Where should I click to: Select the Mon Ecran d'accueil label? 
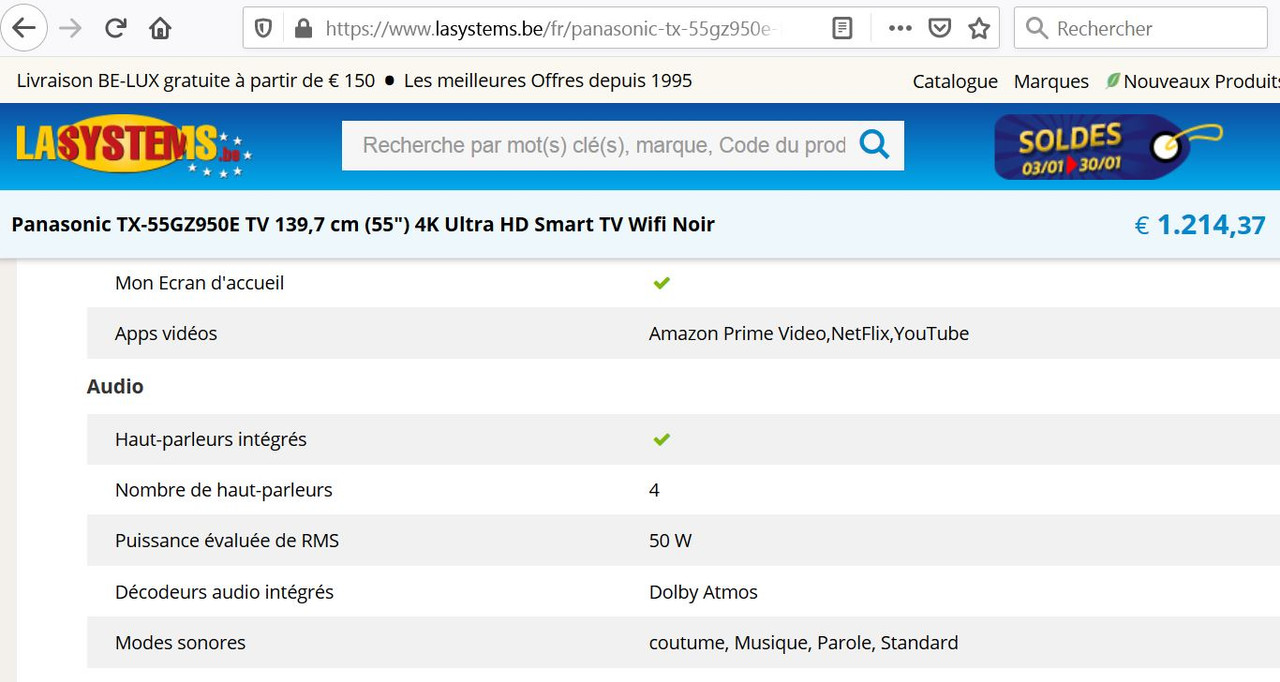199,283
